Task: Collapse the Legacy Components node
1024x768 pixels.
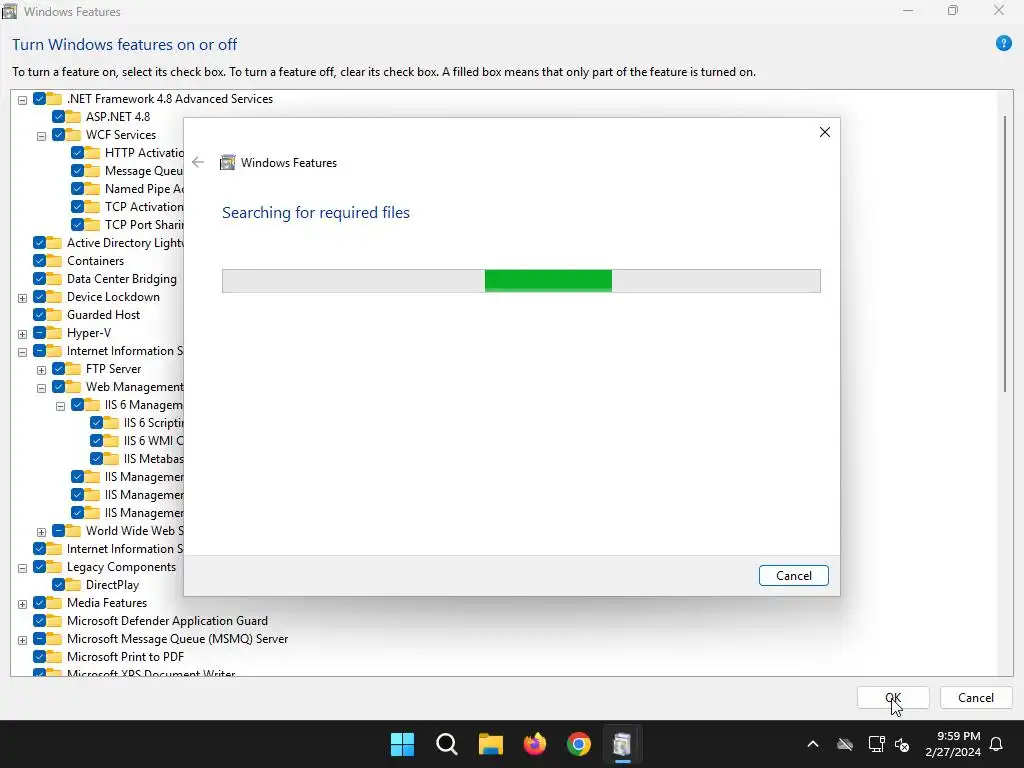Action: (22, 568)
